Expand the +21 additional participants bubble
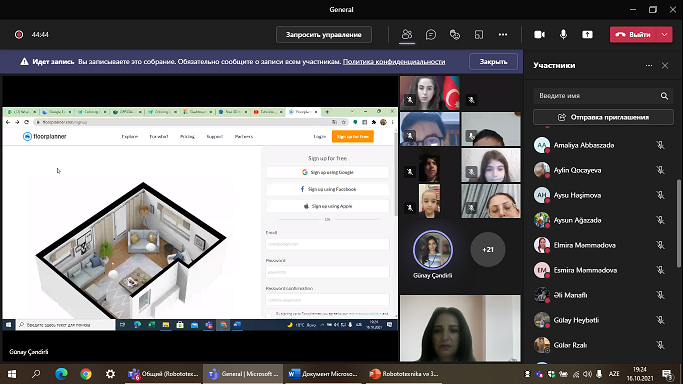The width and height of the screenshot is (683, 384). tap(488, 249)
